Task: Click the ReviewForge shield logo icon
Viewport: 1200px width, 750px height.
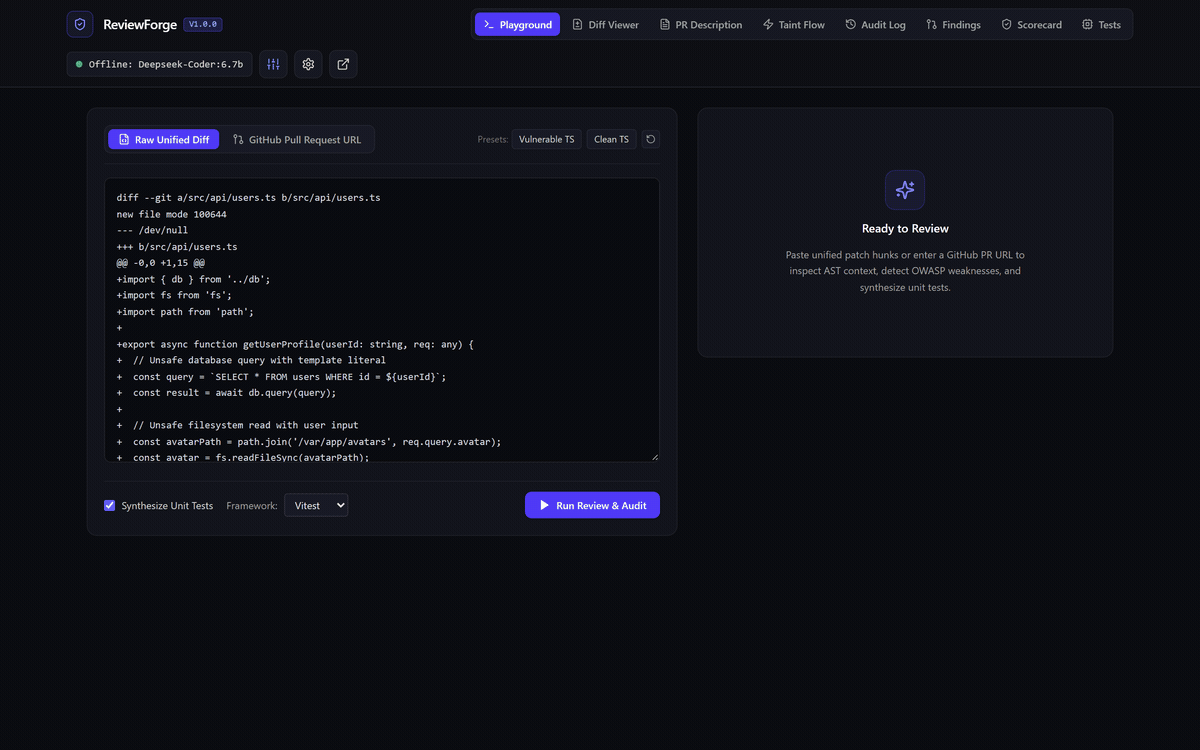Action: click(80, 24)
